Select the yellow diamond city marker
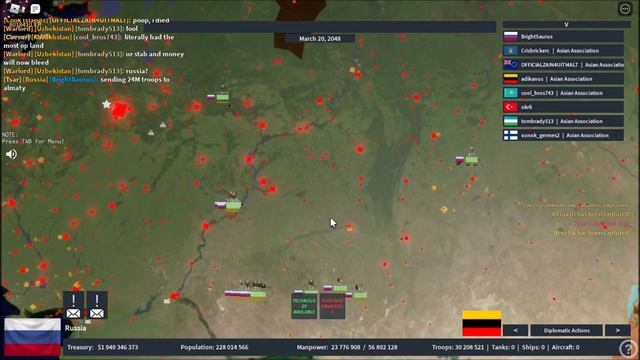This screenshot has height=360, width=640. coord(444,209)
